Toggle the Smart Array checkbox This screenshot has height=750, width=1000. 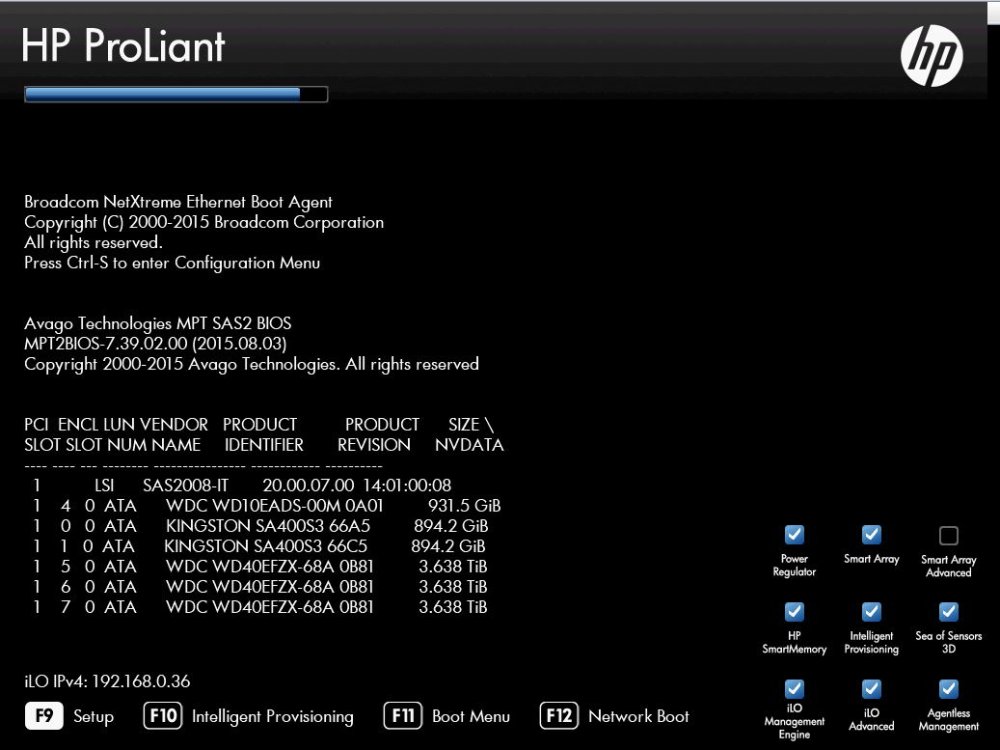point(871,534)
